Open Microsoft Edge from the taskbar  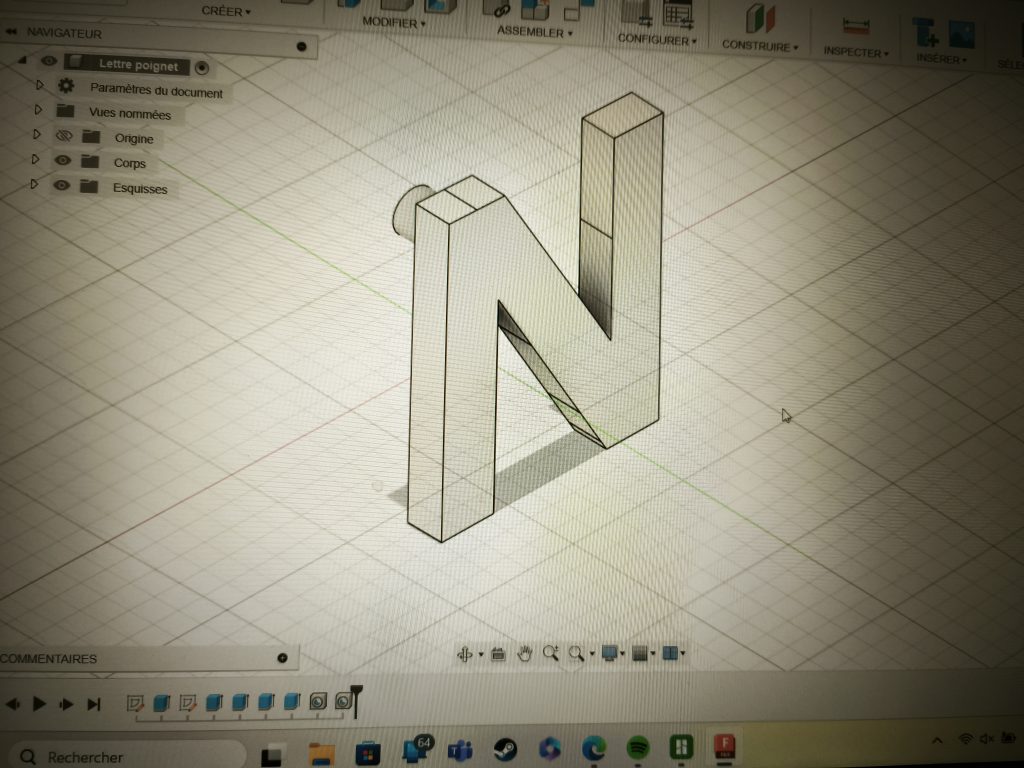[x=594, y=748]
